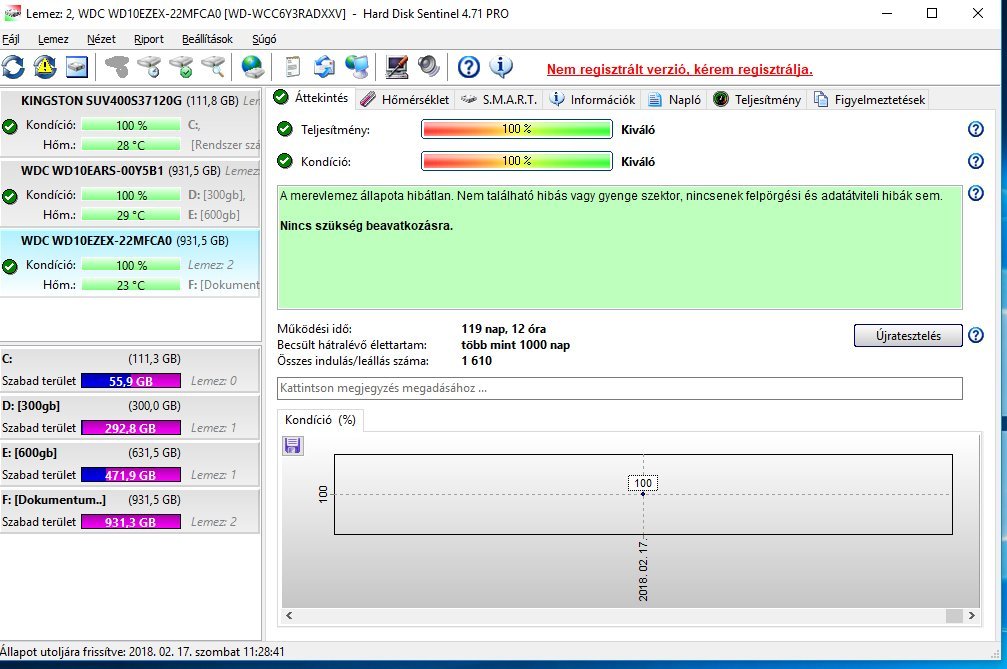Click the graph scrollbar left arrow
Image resolution: width=1007 pixels, height=669 pixels.
tap(289, 615)
